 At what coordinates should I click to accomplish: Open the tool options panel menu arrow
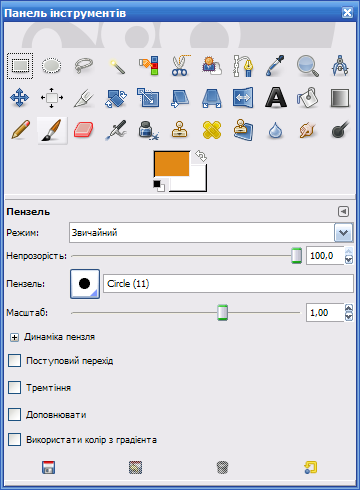pos(343,211)
